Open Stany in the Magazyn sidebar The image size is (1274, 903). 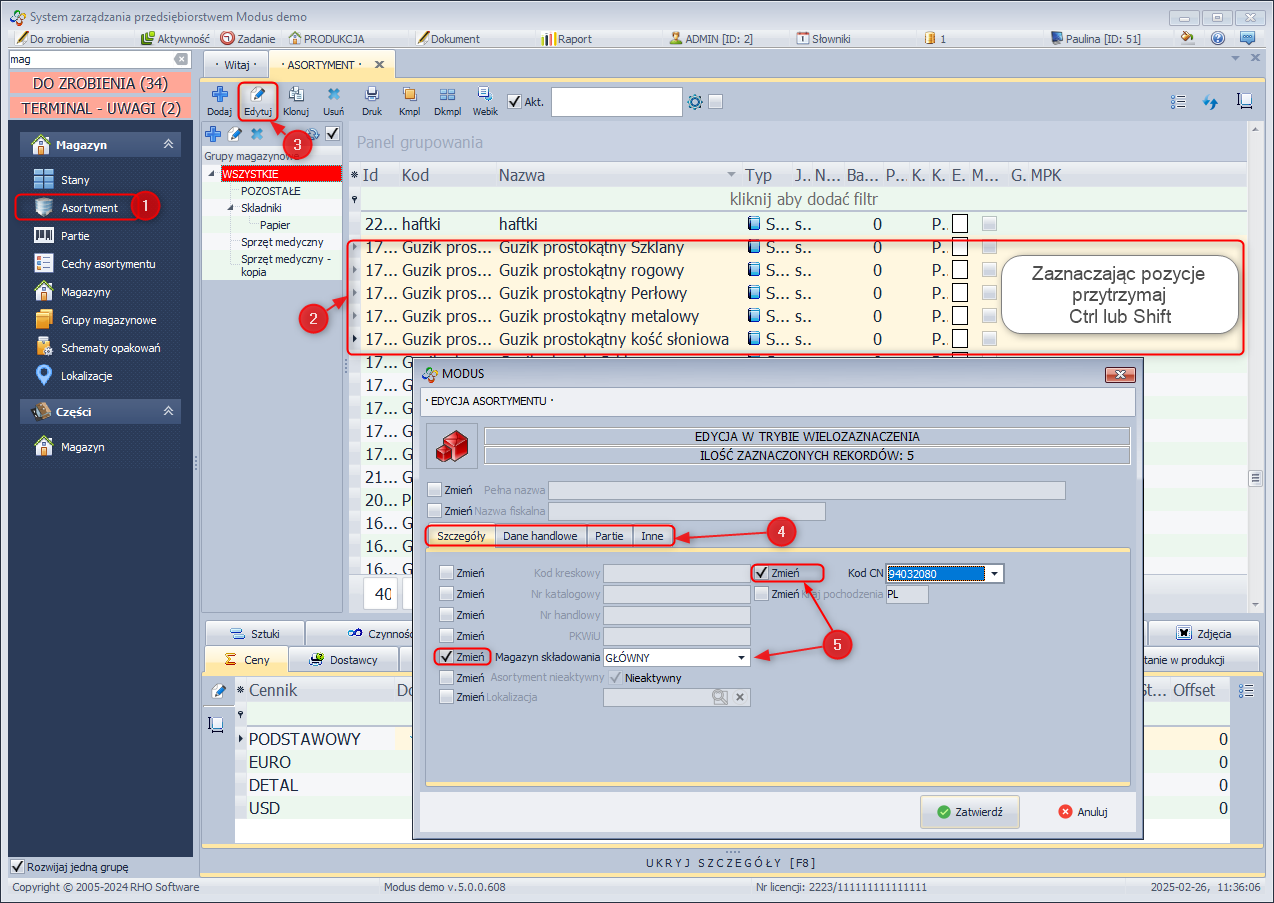pyautogui.click(x=75, y=180)
